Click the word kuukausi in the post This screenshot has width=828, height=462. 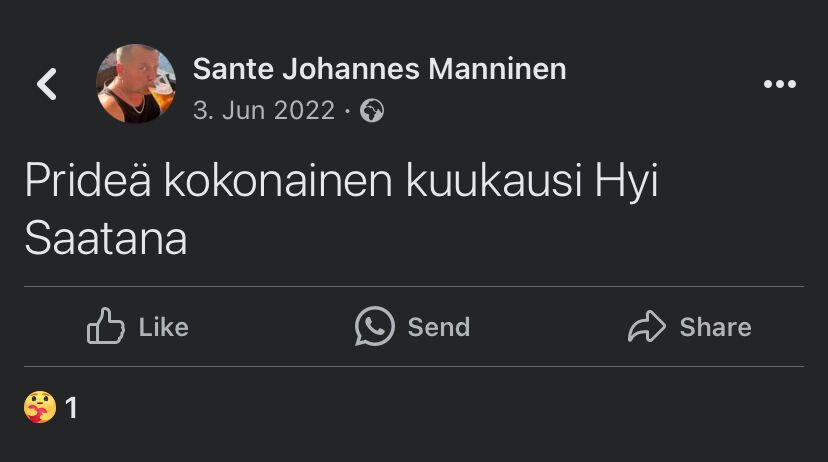tap(481, 185)
